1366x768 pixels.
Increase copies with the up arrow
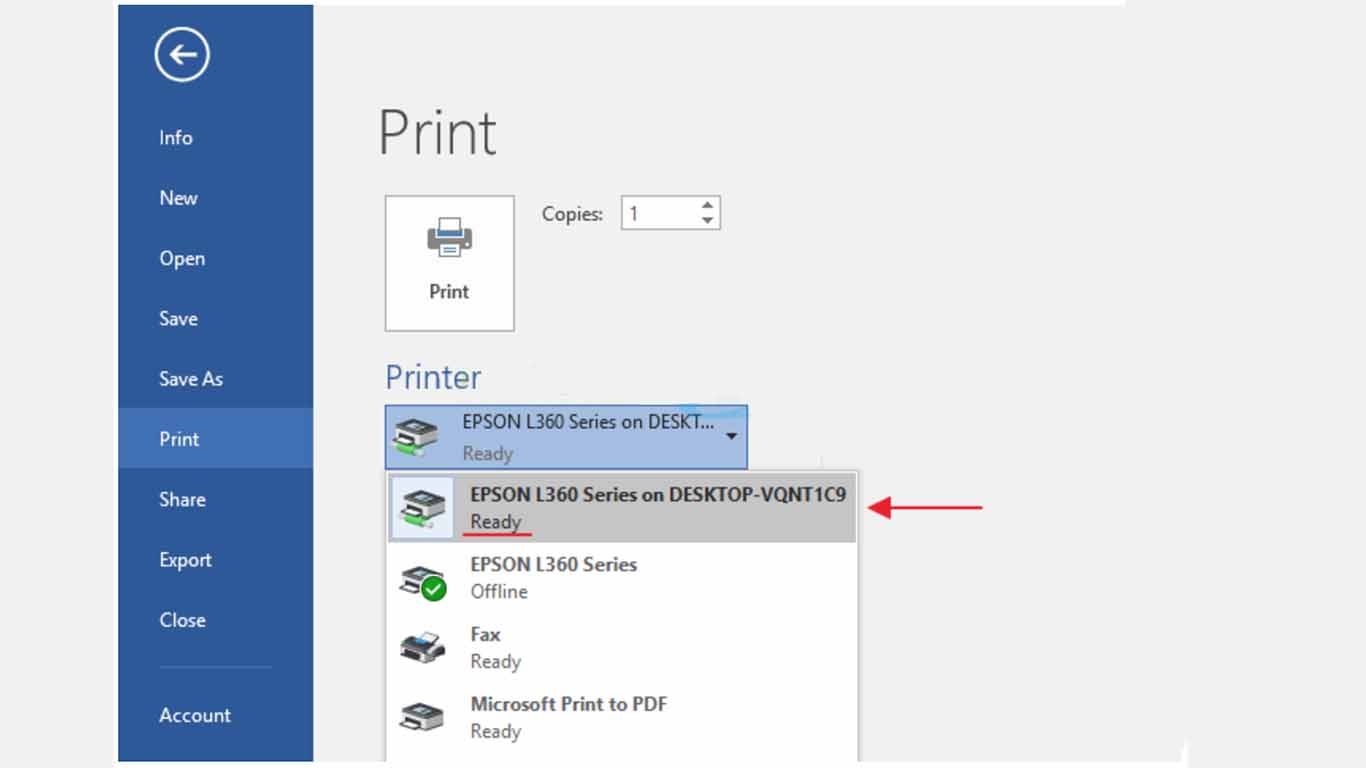708,205
